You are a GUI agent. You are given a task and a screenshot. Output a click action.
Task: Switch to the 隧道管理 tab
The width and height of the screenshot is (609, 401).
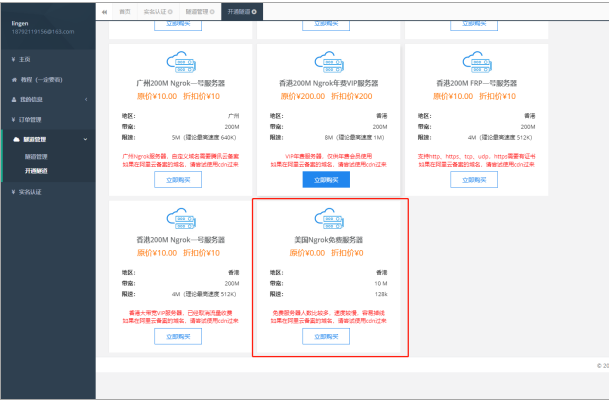coord(200,12)
